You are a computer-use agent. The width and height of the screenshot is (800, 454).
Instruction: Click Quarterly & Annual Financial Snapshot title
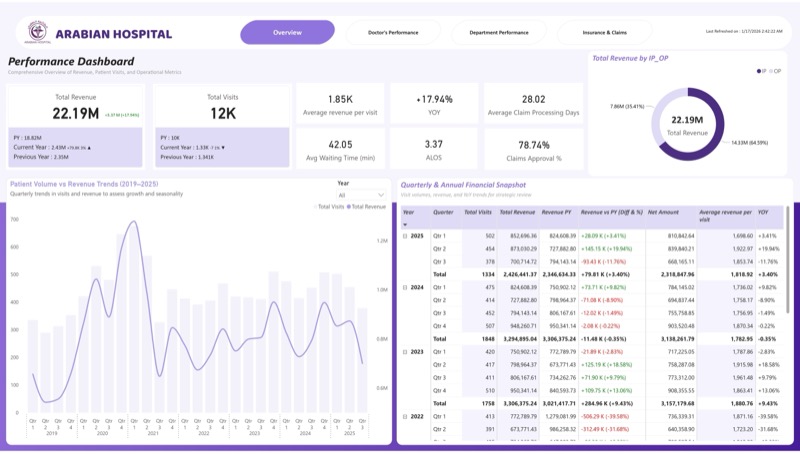tap(463, 185)
